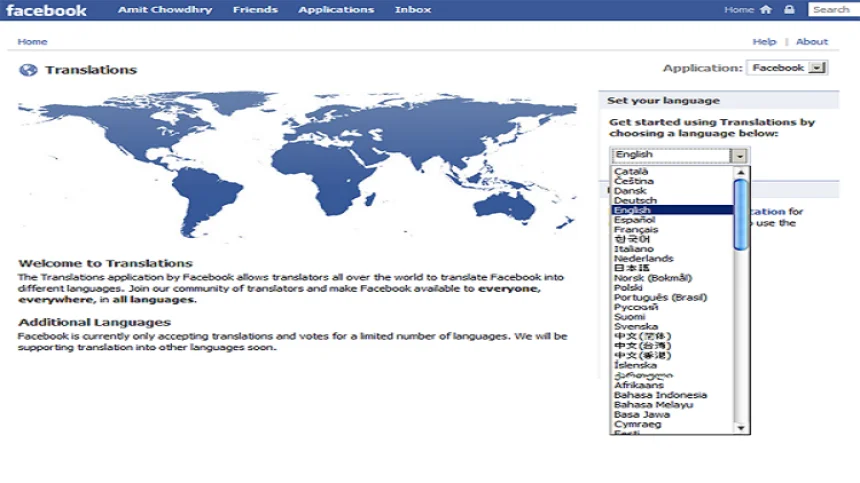Open the Applications menu
This screenshot has width=860, height=483.
pos(336,9)
